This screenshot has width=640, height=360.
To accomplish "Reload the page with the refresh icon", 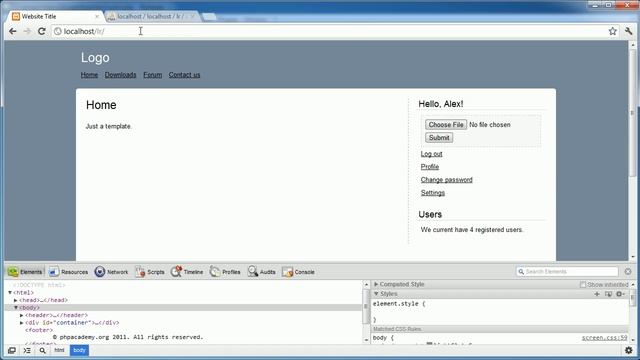I will (42, 31).
